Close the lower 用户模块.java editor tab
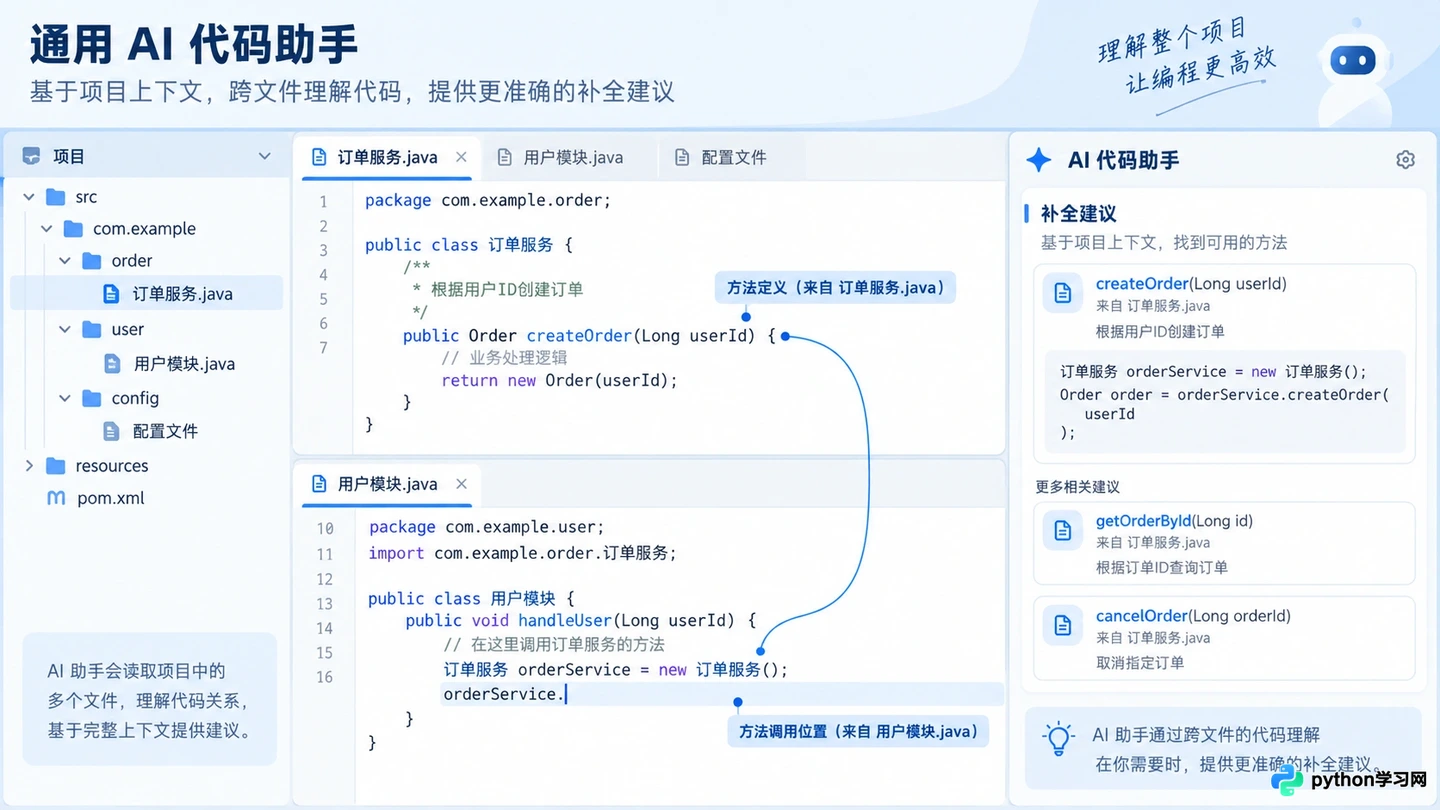The width and height of the screenshot is (1440, 810). (x=461, y=484)
